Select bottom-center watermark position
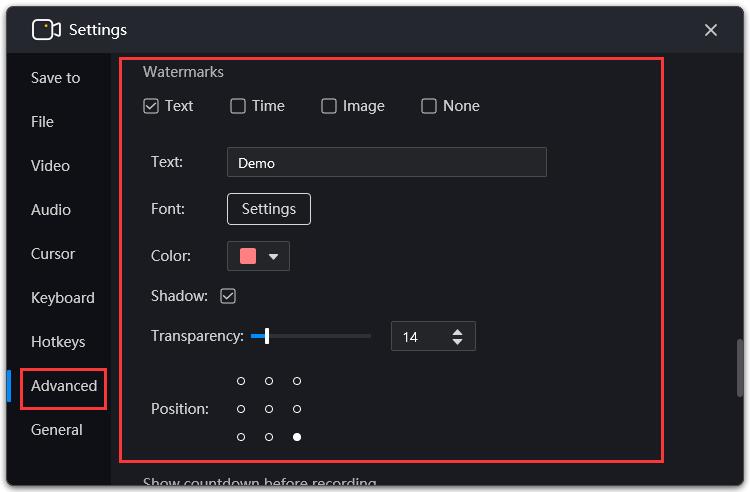750x492 pixels. (x=269, y=437)
